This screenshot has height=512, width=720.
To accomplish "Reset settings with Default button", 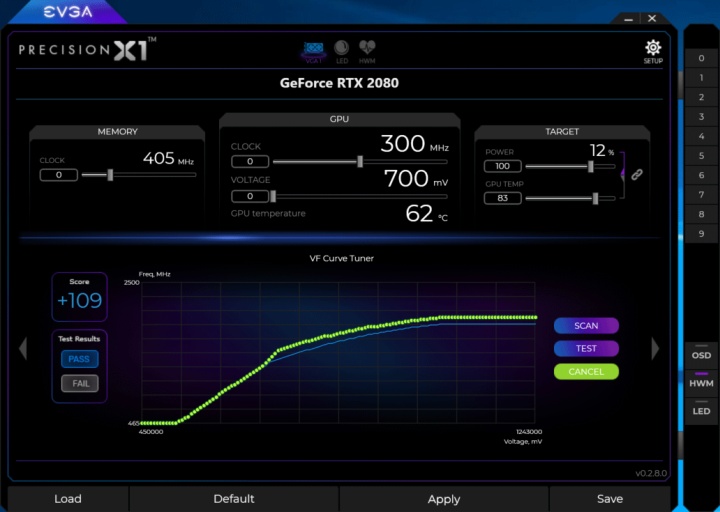I will pos(234,499).
